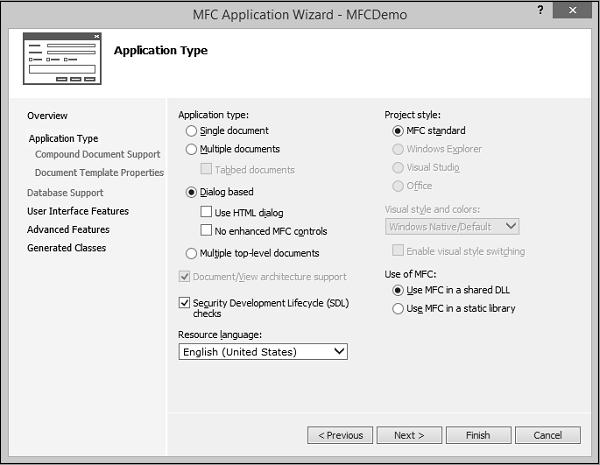Go to the Overview page
600x465 pixels.
[47, 116]
